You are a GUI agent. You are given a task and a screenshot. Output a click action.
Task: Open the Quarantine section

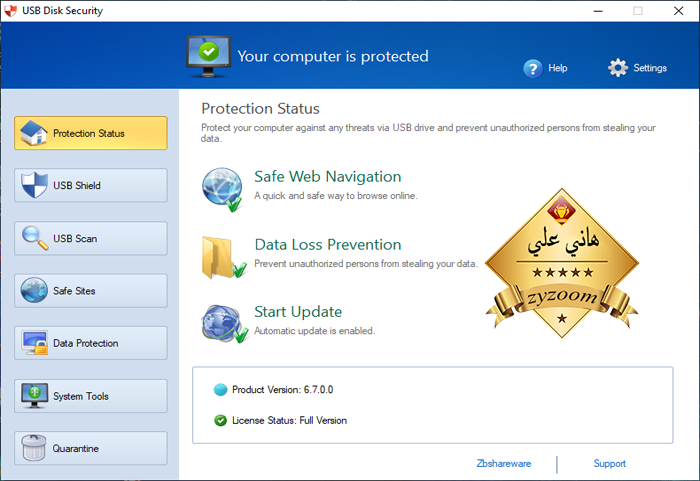click(x=91, y=448)
